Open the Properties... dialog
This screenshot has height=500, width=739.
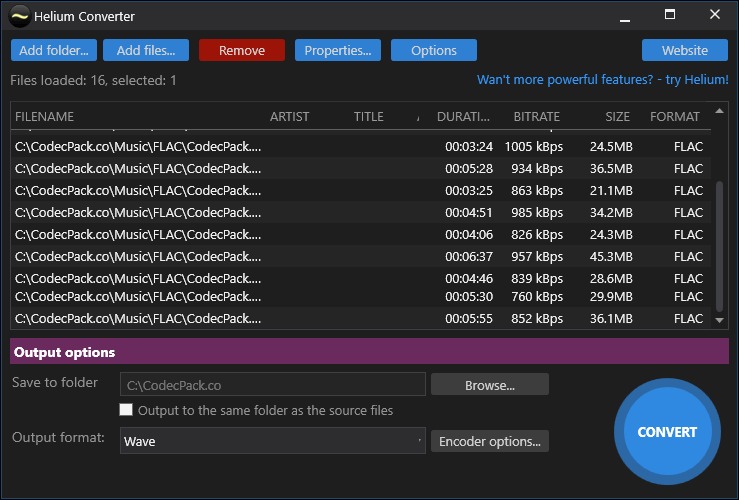tap(338, 50)
